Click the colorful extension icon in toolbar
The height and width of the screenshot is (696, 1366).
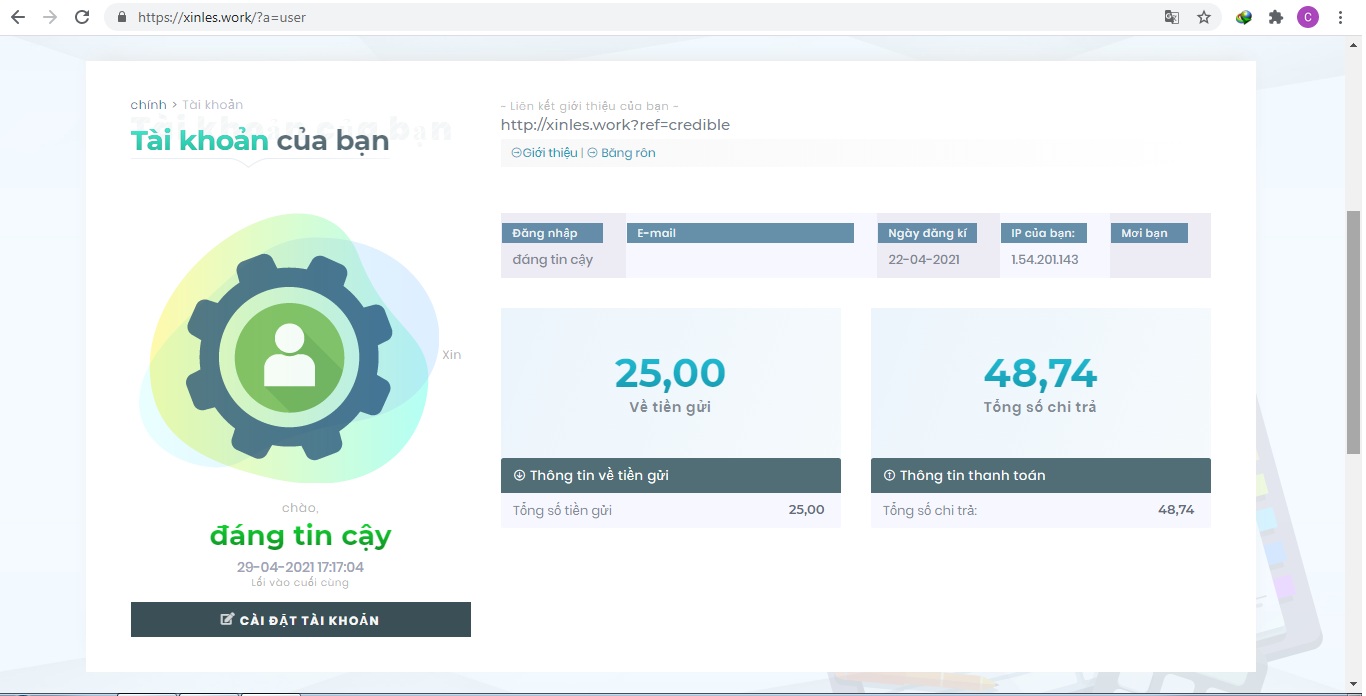click(x=1244, y=17)
